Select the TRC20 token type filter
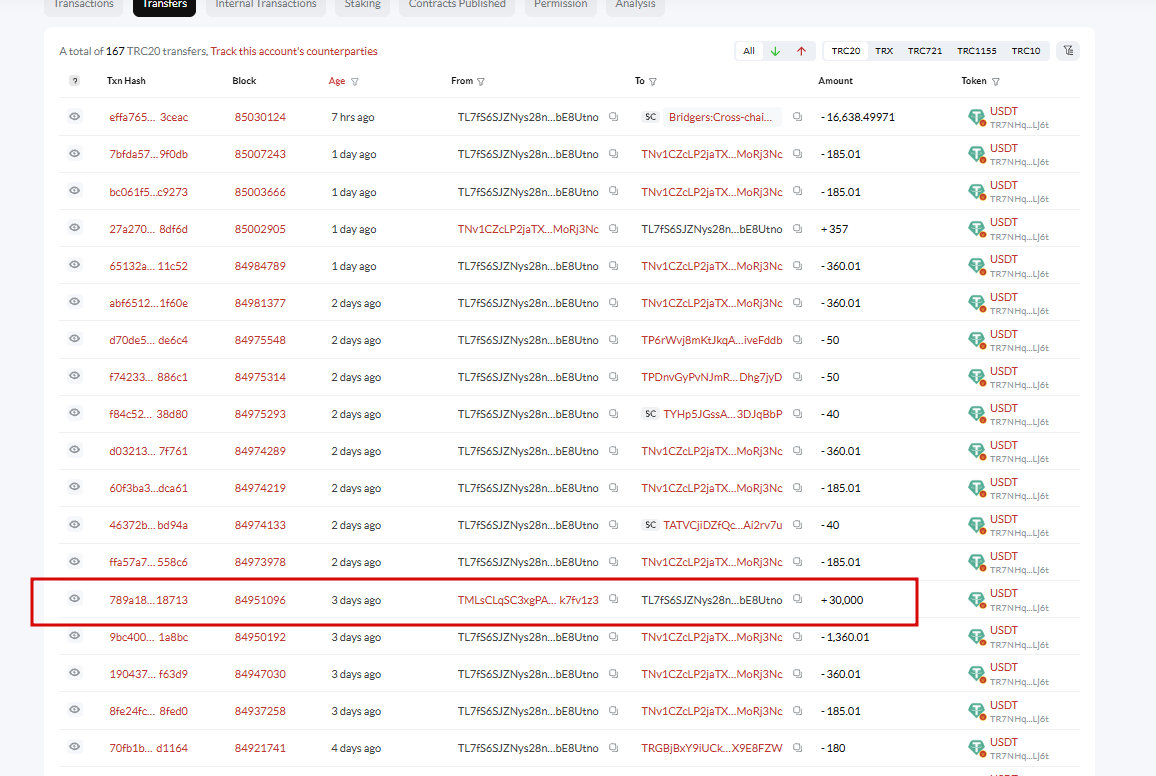The width and height of the screenshot is (1156, 776). pyautogui.click(x=846, y=51)
